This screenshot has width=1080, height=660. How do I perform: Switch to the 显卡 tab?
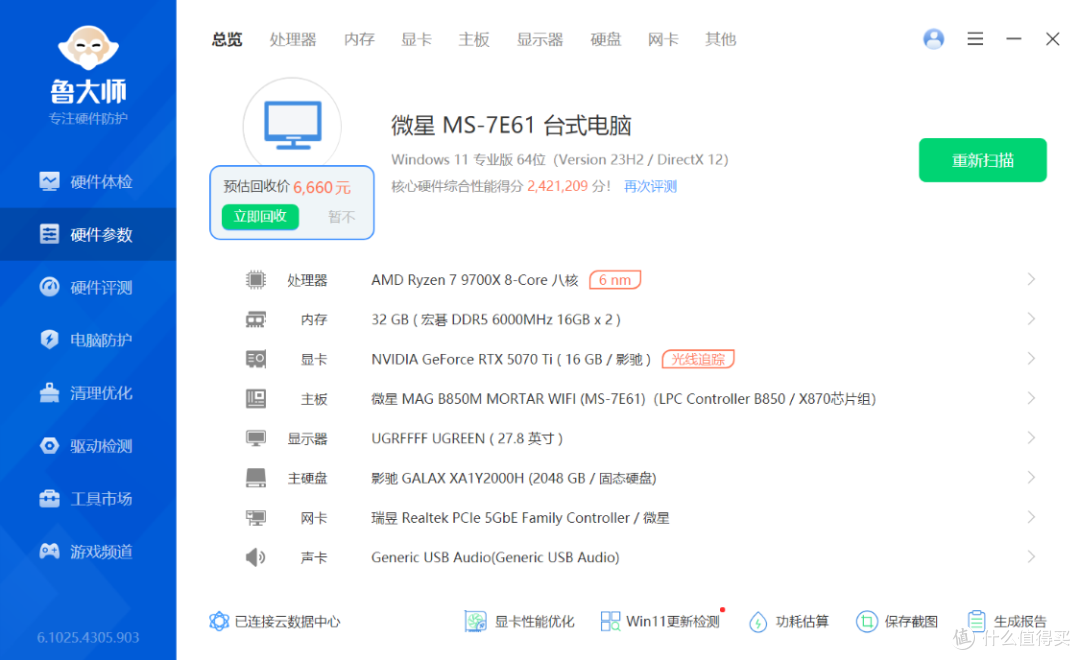pos(416,39)
